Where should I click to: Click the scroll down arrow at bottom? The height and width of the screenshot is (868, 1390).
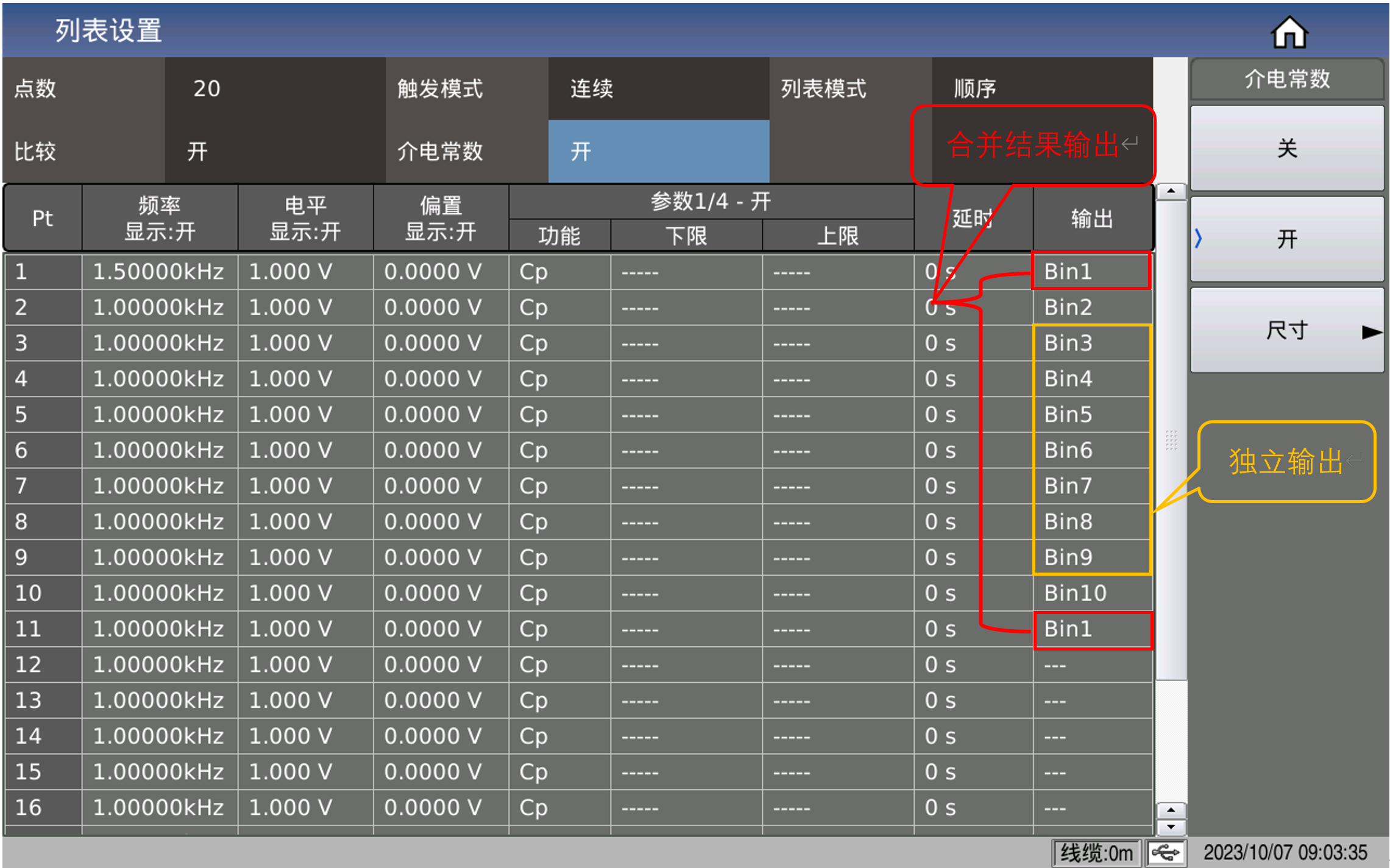pos(1171,827)
